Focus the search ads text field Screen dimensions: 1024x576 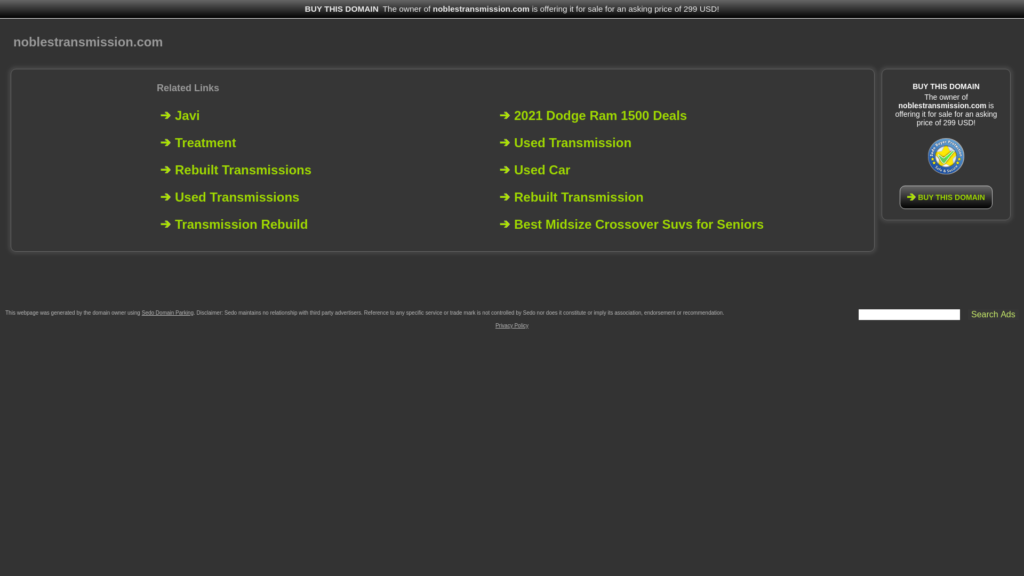point(908,315)
